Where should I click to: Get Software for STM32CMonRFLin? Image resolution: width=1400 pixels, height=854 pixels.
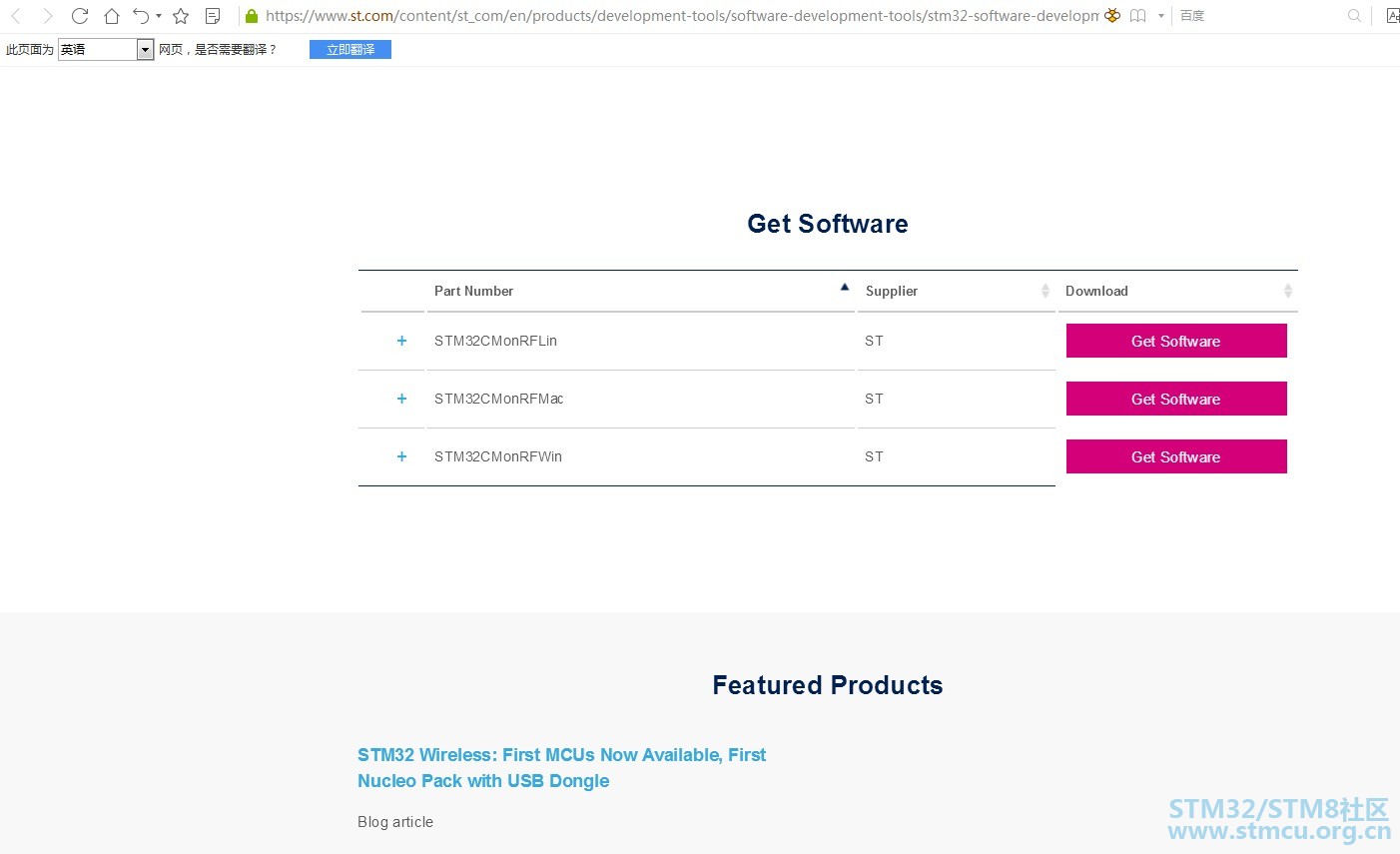point(1176,341)
